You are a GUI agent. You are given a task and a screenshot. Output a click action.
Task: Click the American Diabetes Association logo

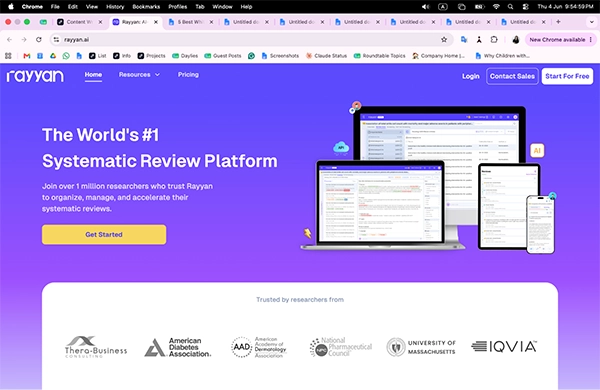point(178,347)
